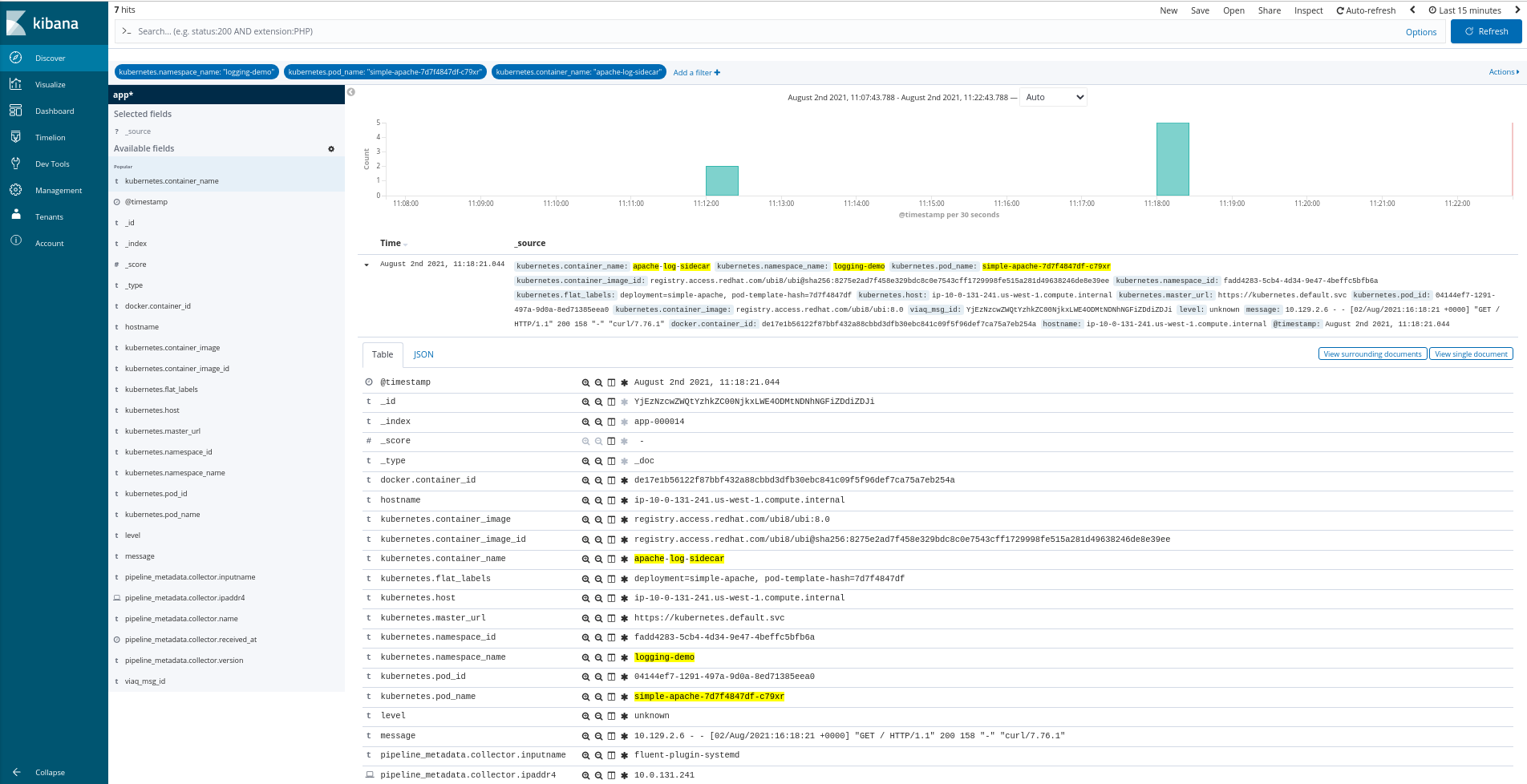Open the Last 15 minutes time picker
Viewport: 1527px width, 784px height.
(1464, 10)
